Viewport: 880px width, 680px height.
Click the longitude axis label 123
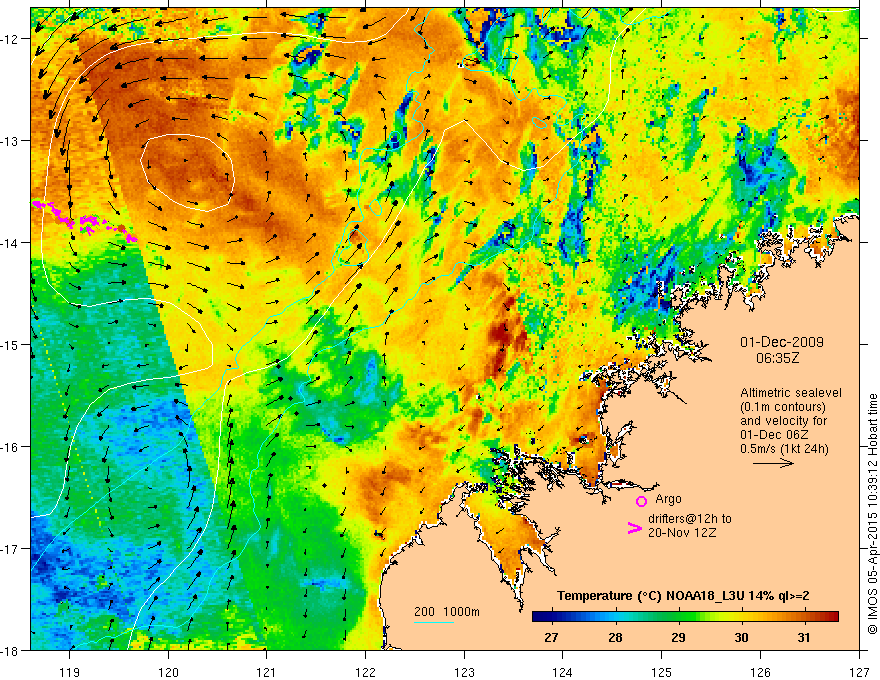tap(464, 672)
